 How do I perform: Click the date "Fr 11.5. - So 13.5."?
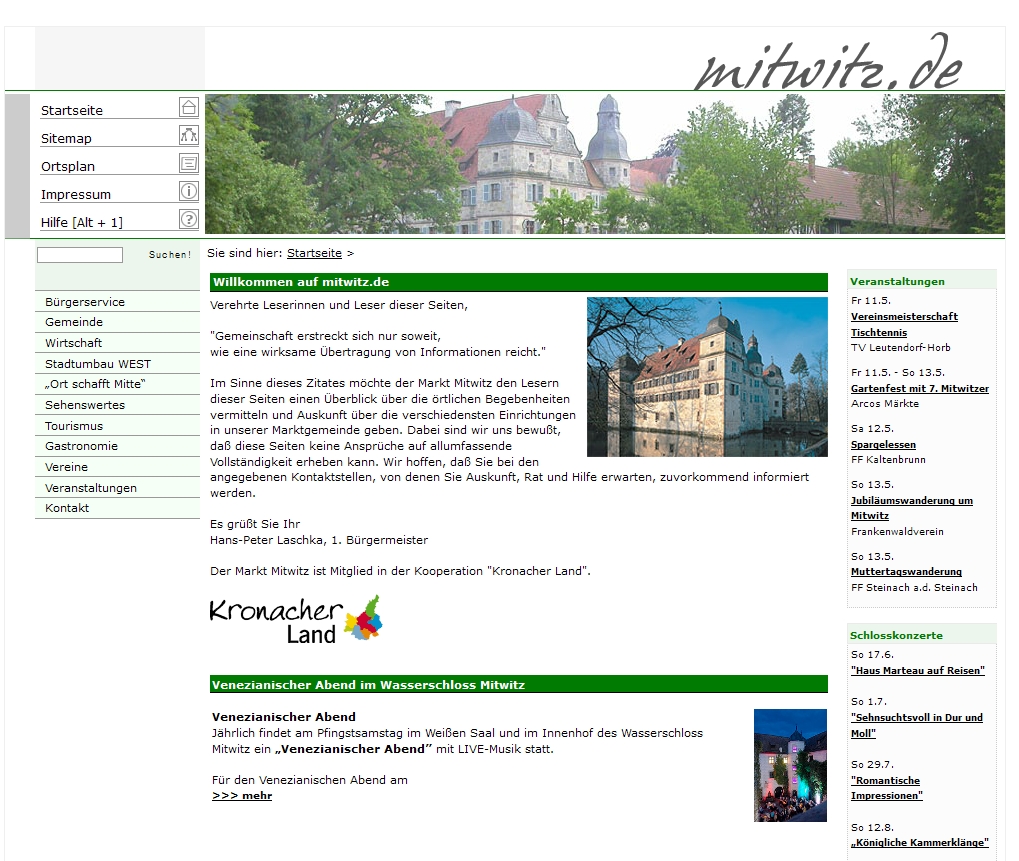pyautogui.click(x=898, y=372)
